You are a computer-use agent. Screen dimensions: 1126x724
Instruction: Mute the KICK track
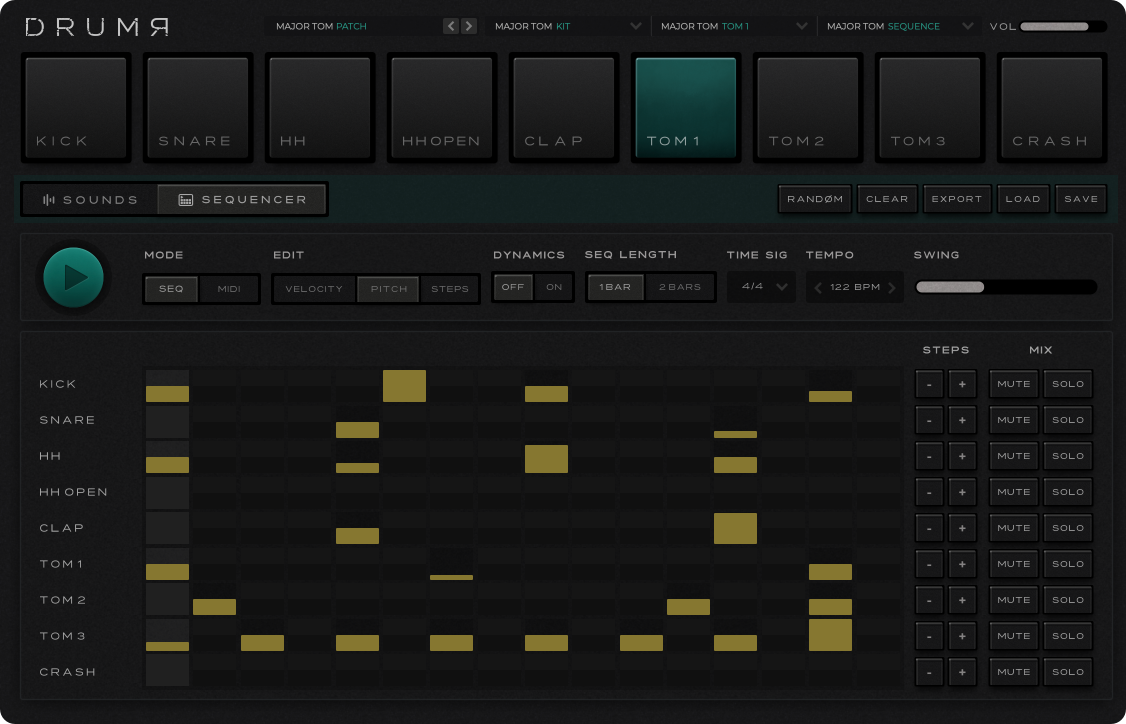click(x=1014, y=384)
